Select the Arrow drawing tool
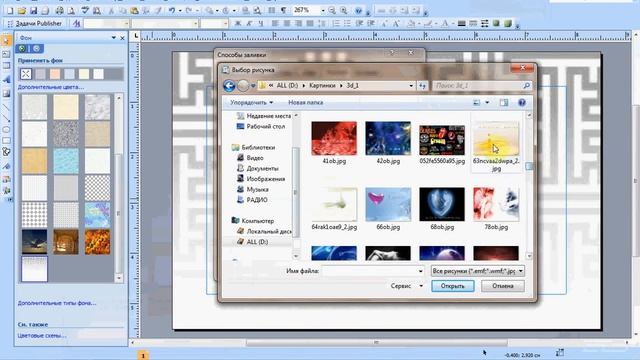640x360 pixels. click(x=6, y=118)
